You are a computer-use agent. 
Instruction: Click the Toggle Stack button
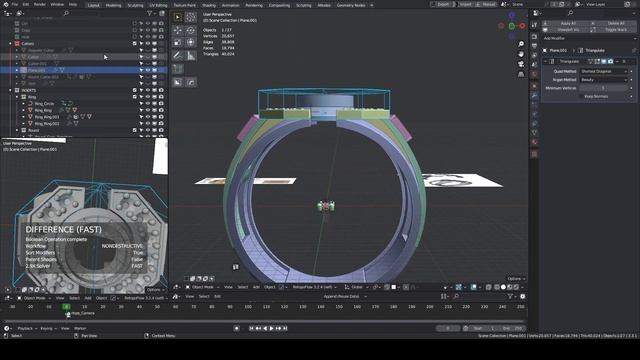click(x=613, y=30)
